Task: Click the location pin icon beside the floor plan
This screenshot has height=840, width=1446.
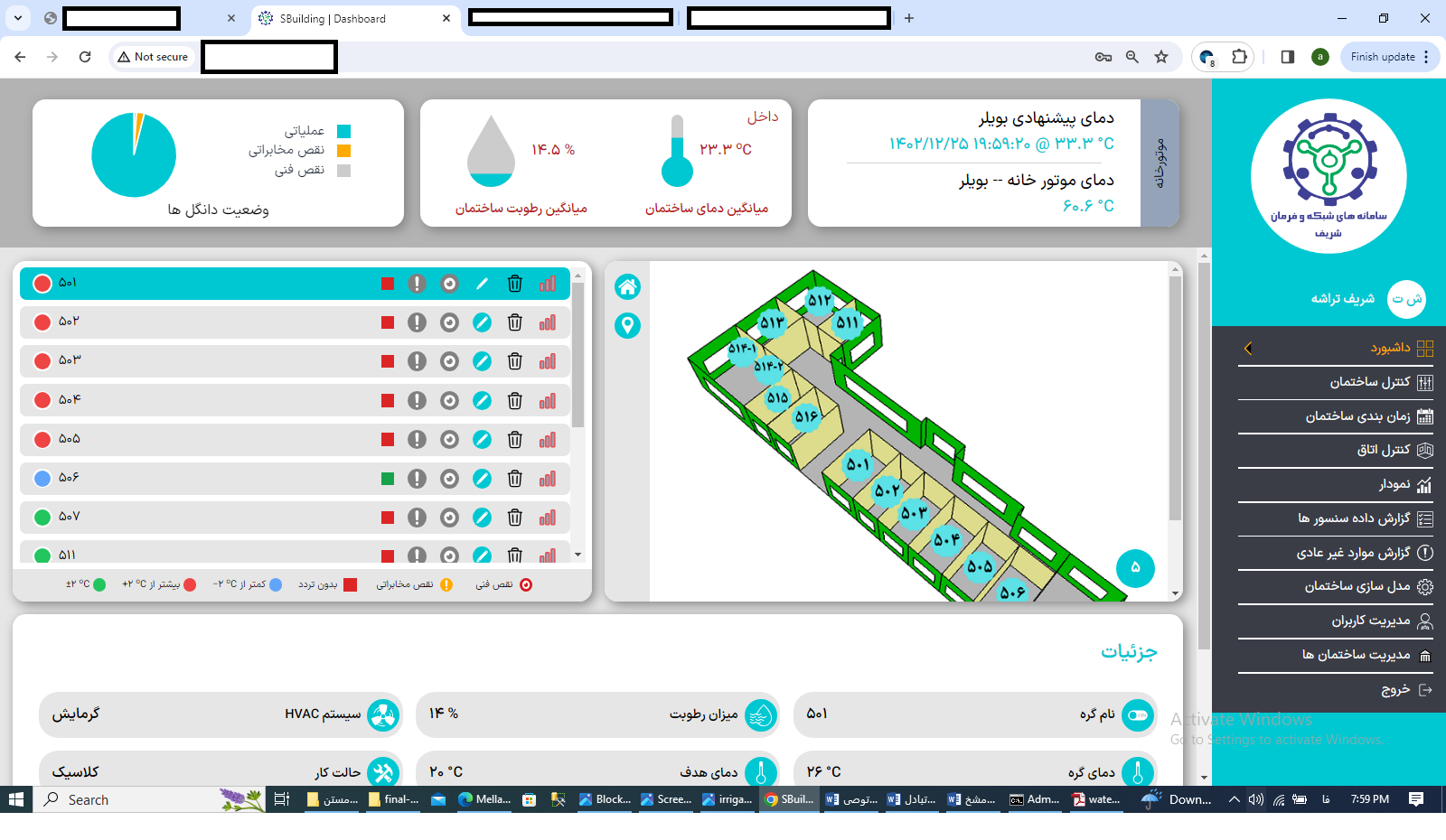Action: click(627, 325)
